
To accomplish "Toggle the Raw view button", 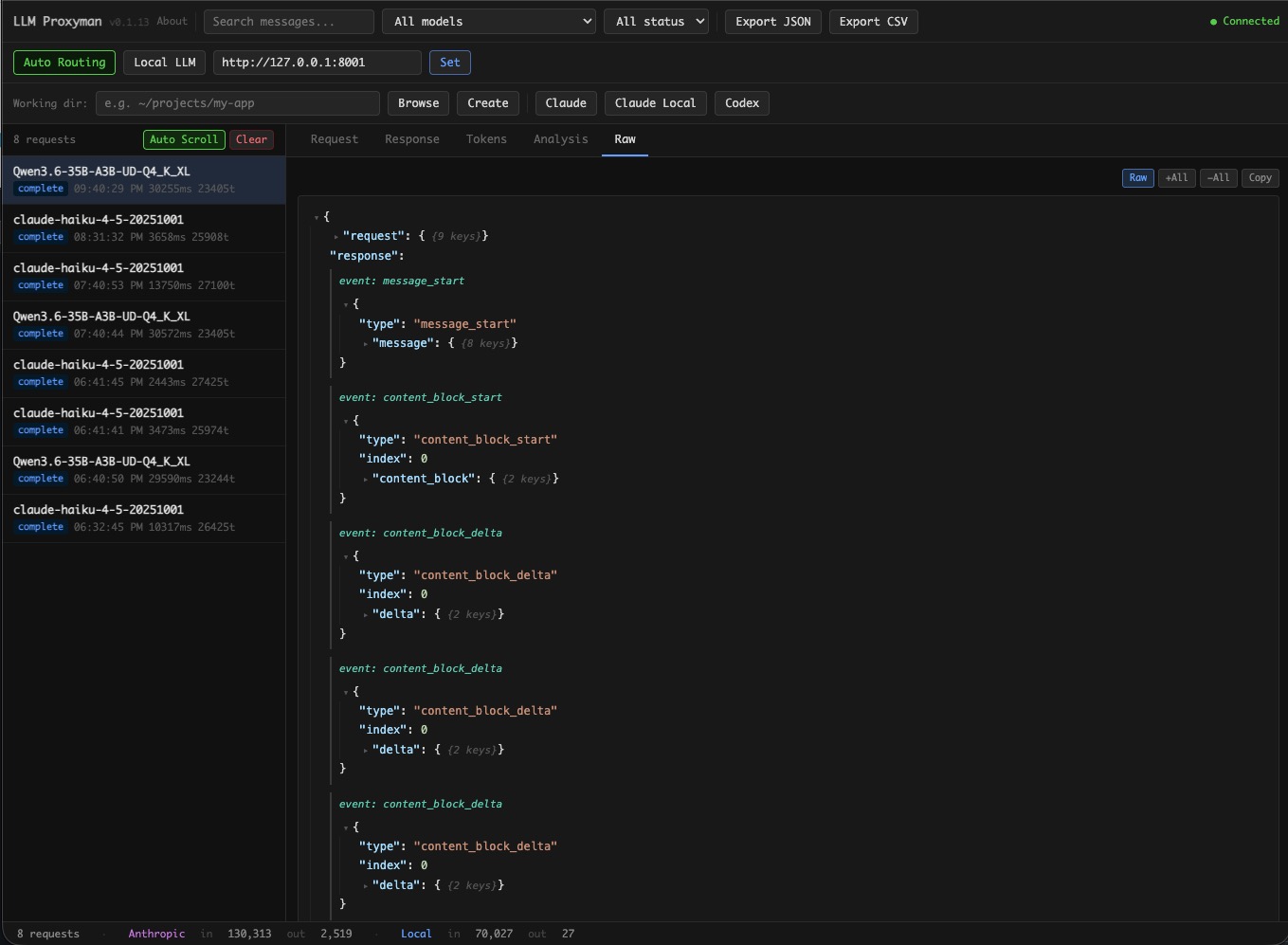I will (1138, 177).
